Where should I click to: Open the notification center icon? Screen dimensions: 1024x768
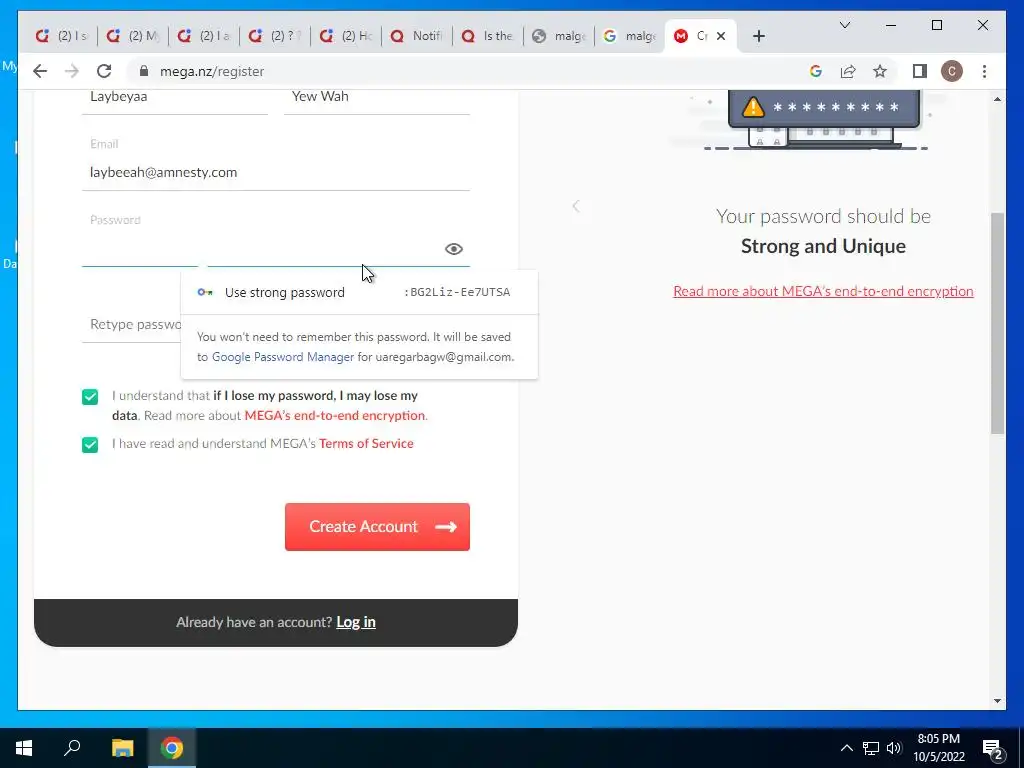pyautogui.click(x=993, y=749)
